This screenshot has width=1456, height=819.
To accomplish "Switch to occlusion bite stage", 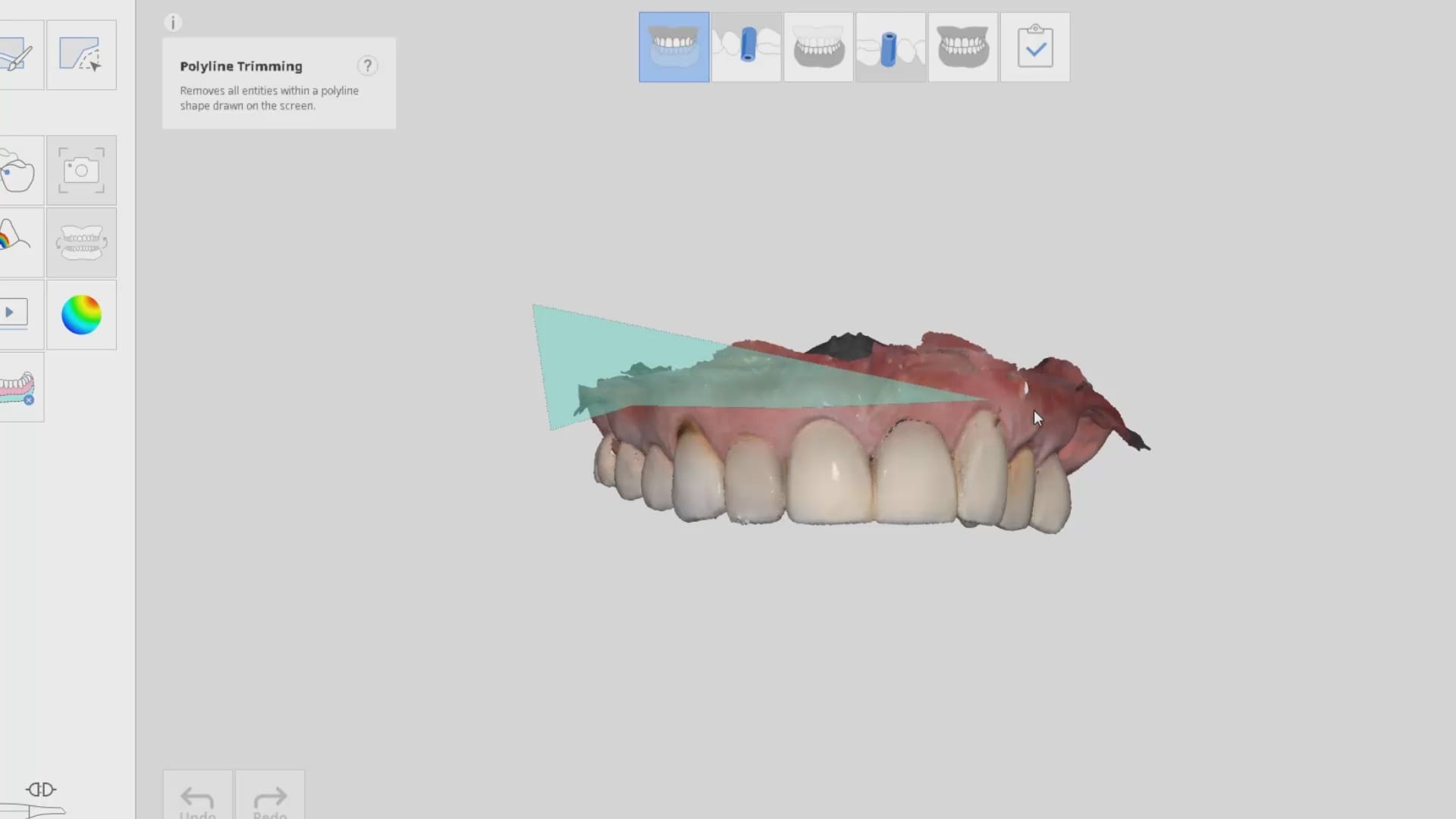I will [x=962, y=47].
